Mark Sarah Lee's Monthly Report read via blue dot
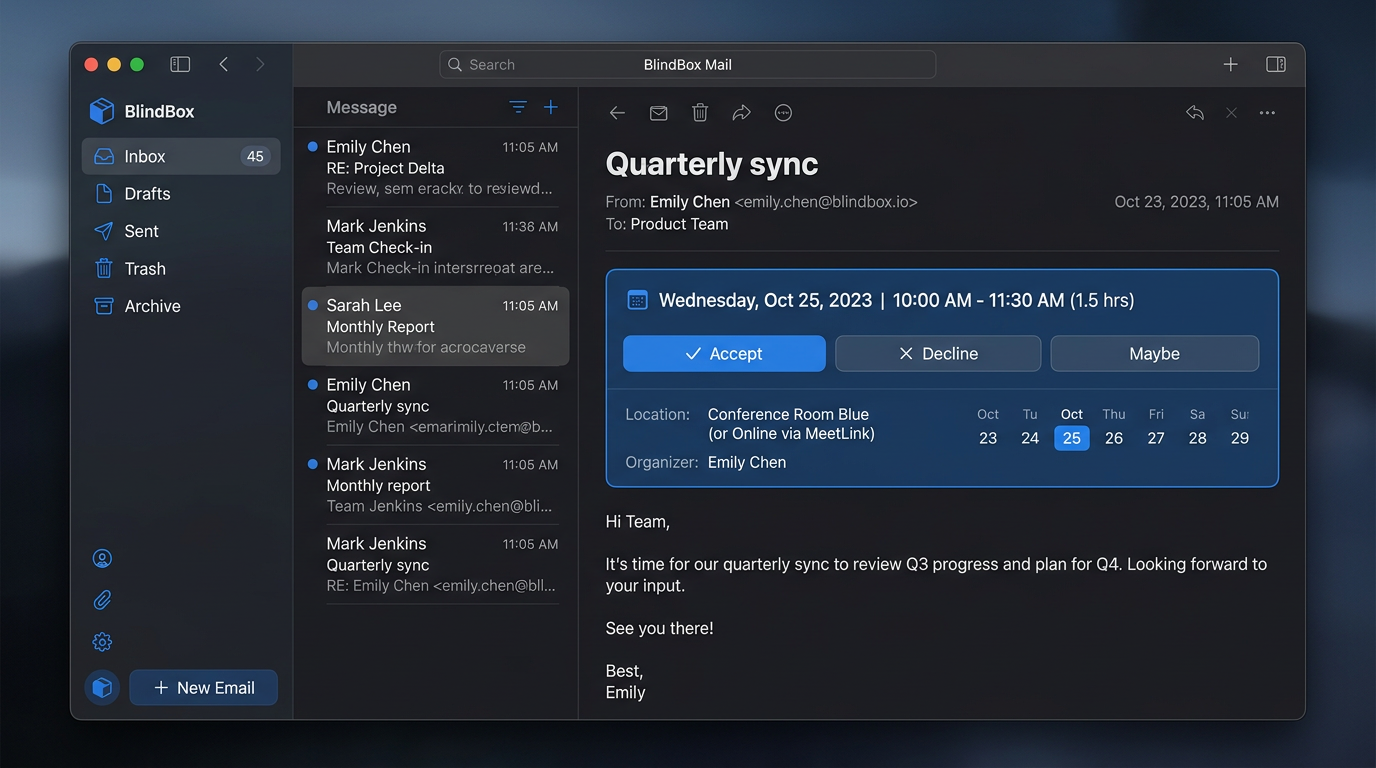 [x=313, y=305]
